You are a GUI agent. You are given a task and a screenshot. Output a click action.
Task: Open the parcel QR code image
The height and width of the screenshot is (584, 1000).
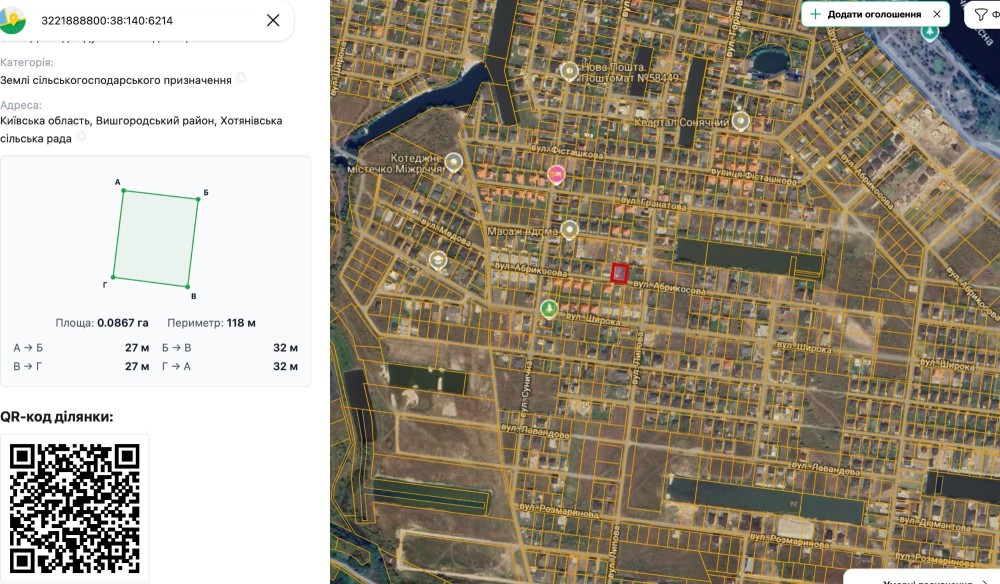[75, 508]
